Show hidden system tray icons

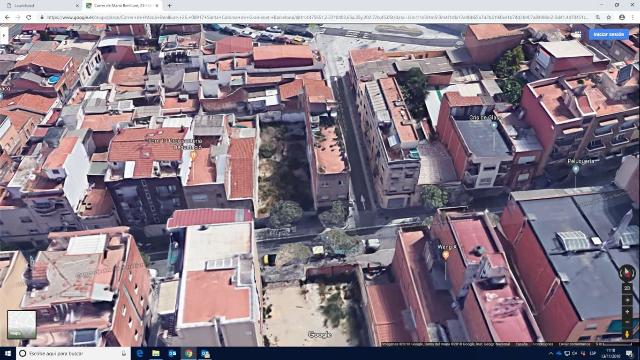(550, 353)
